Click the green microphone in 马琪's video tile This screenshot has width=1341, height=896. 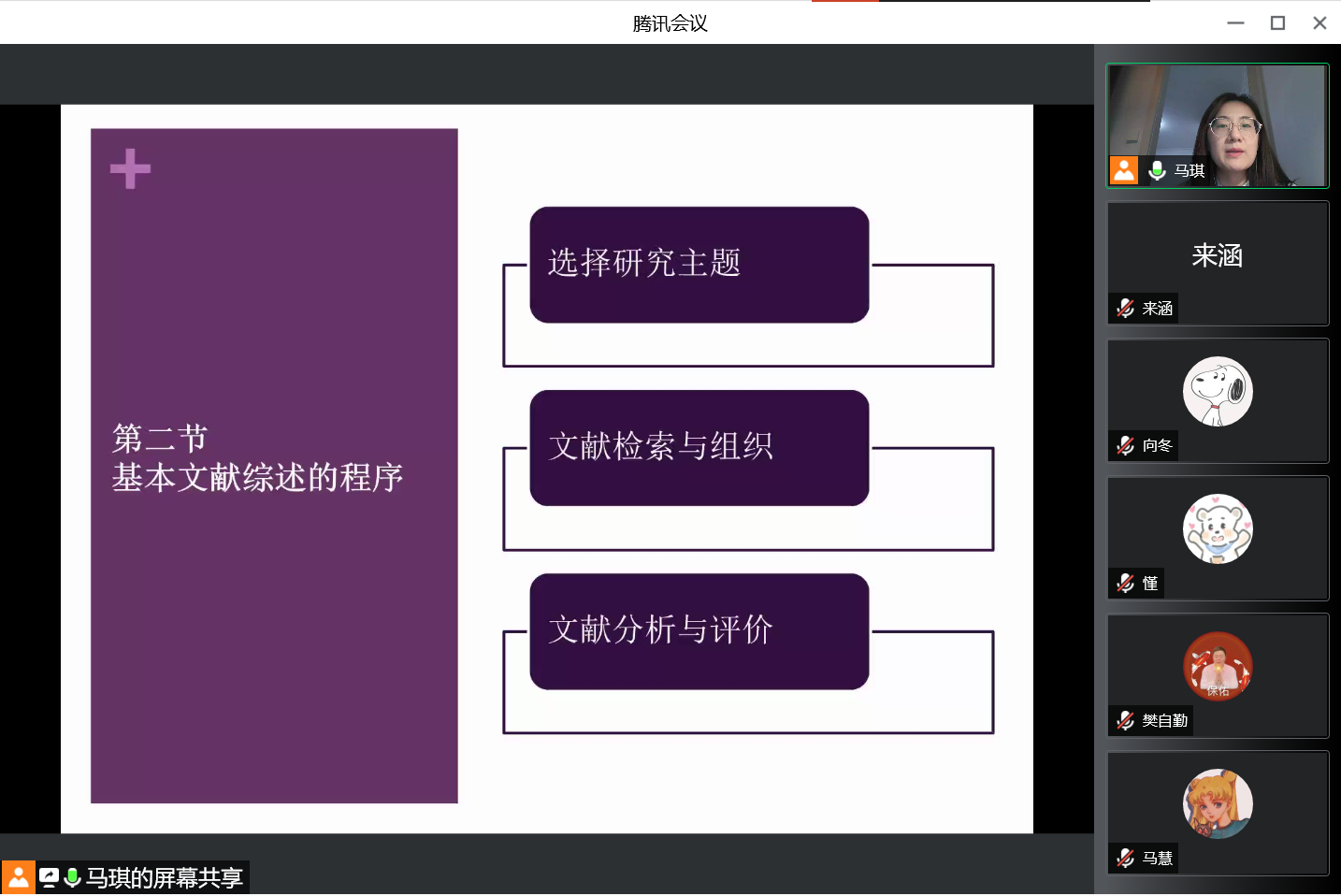1157,170
